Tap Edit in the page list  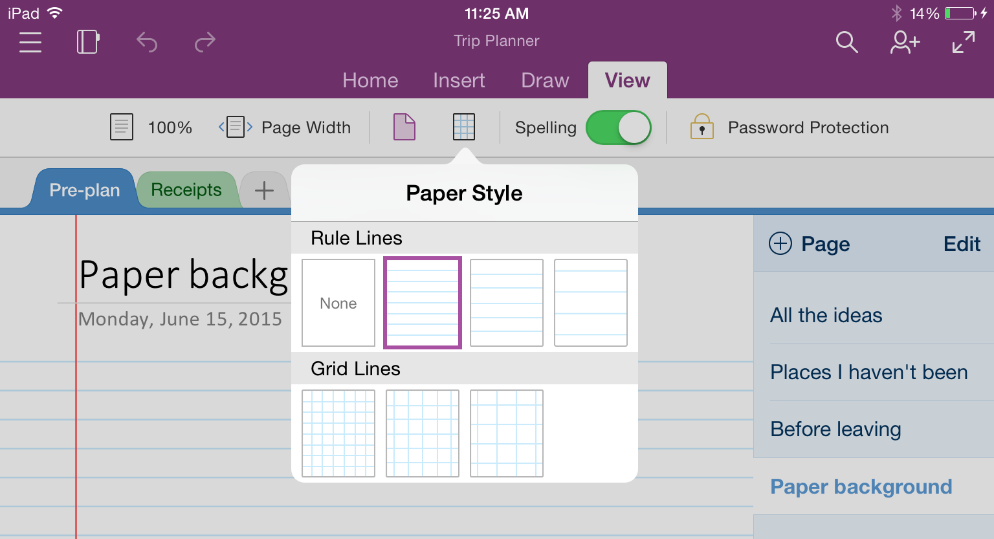tap(962, 244)
